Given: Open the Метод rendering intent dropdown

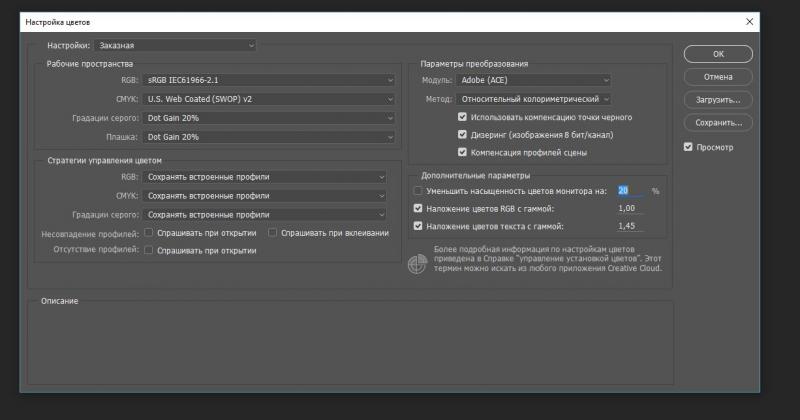Looking at the screenshot, I should (533, 99).
